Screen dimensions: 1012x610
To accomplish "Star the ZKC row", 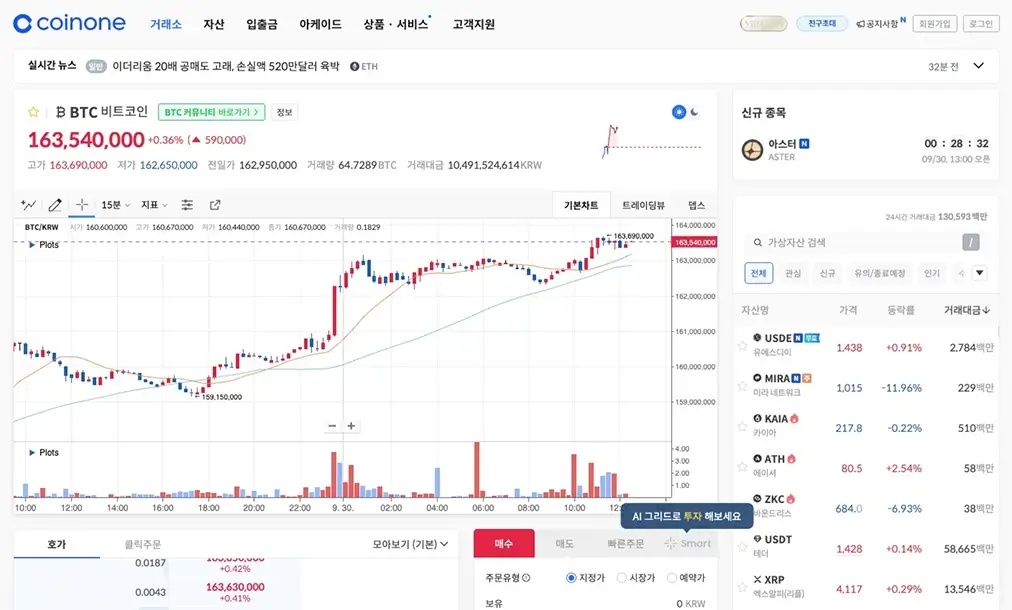I will (x=742, y=507).
